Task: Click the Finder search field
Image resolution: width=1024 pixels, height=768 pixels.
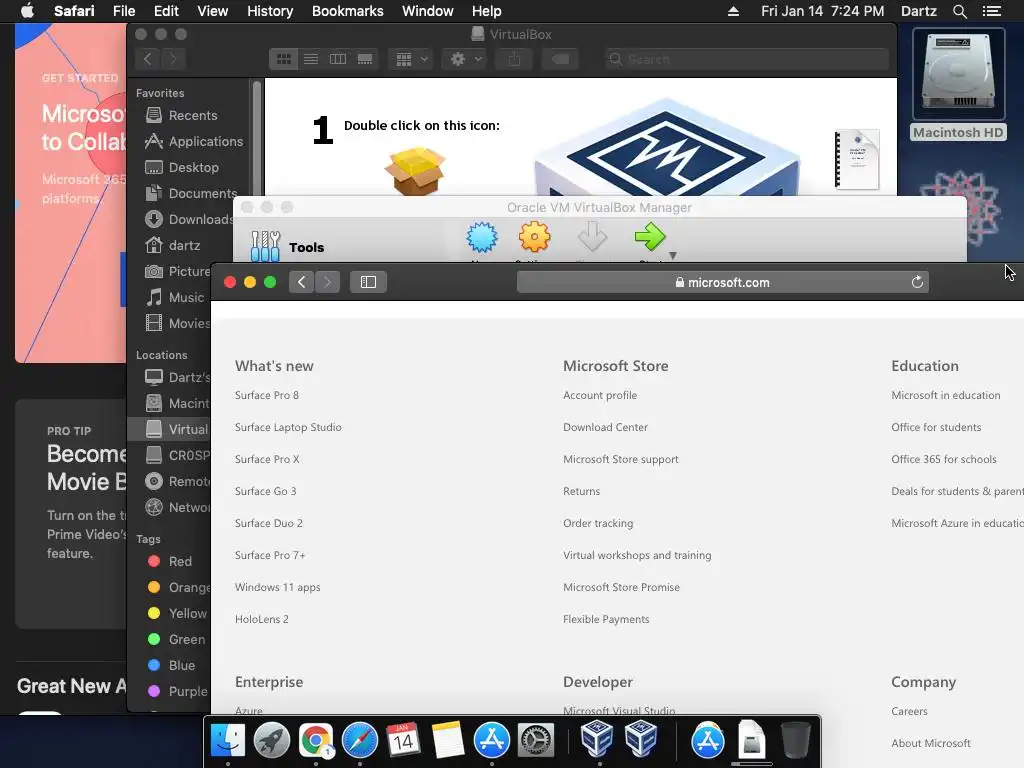Action: coord(746,59)
